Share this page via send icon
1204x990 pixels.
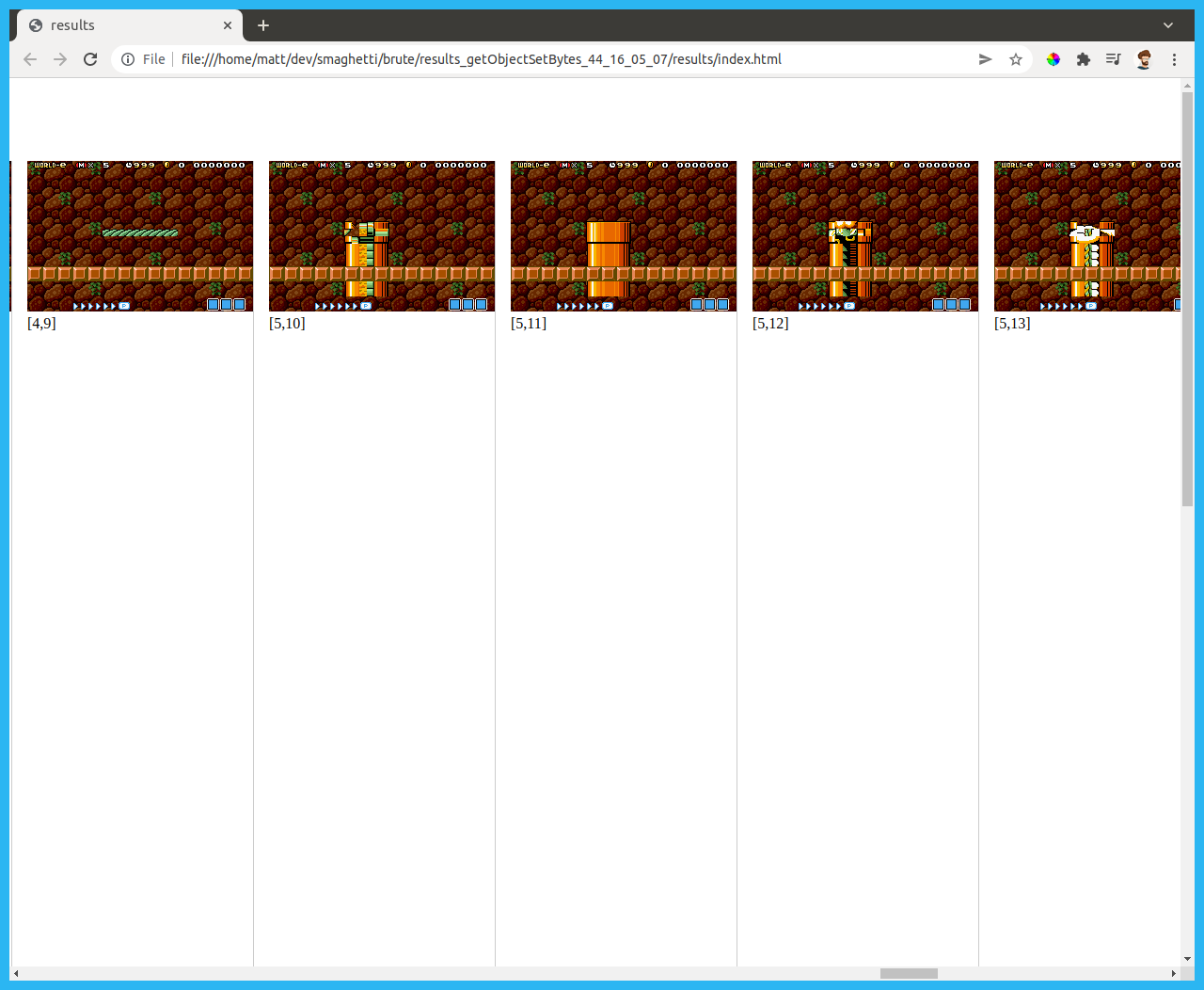[985, 59]
